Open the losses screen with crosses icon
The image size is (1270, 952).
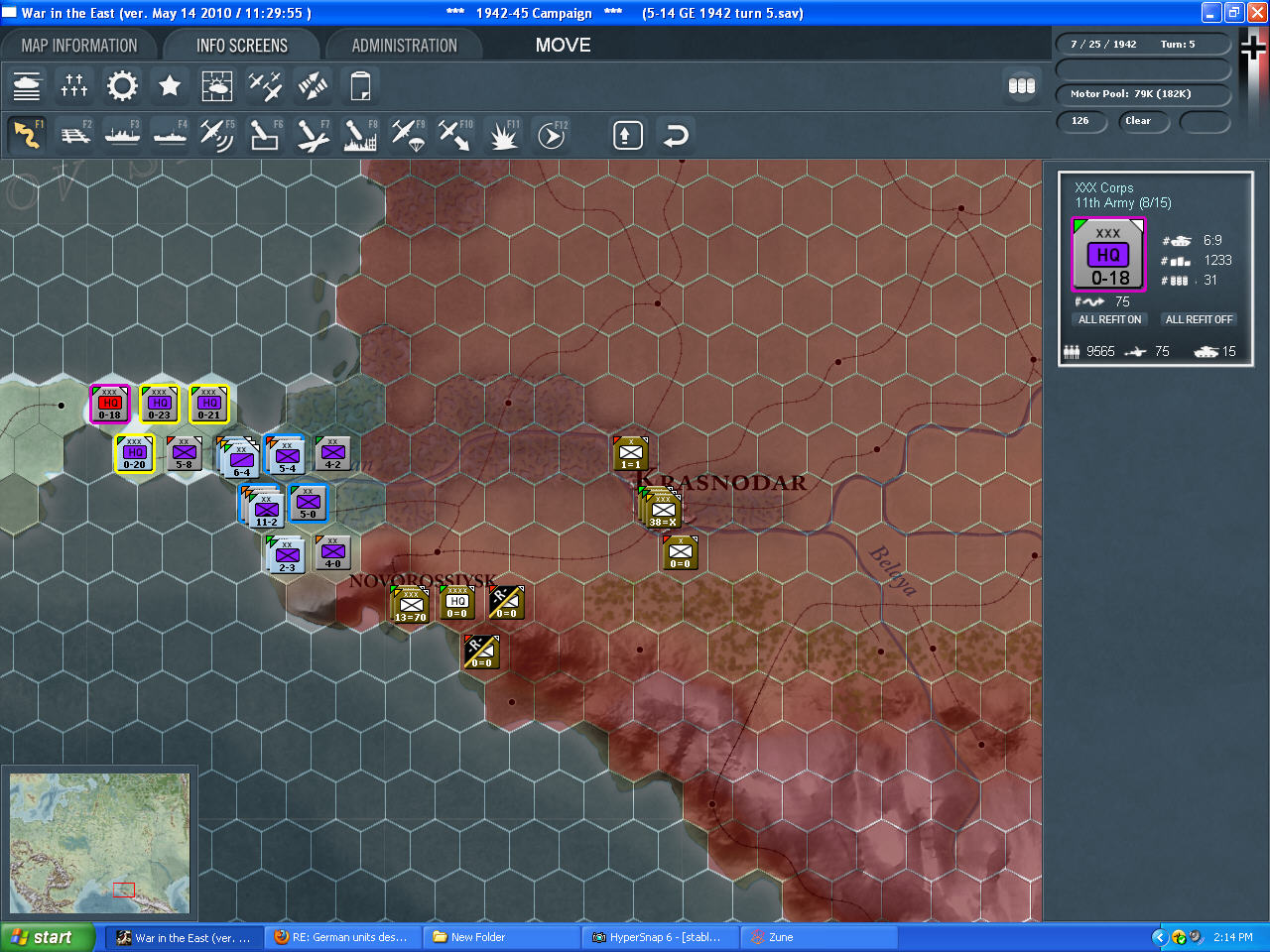(x=74, y=86)
